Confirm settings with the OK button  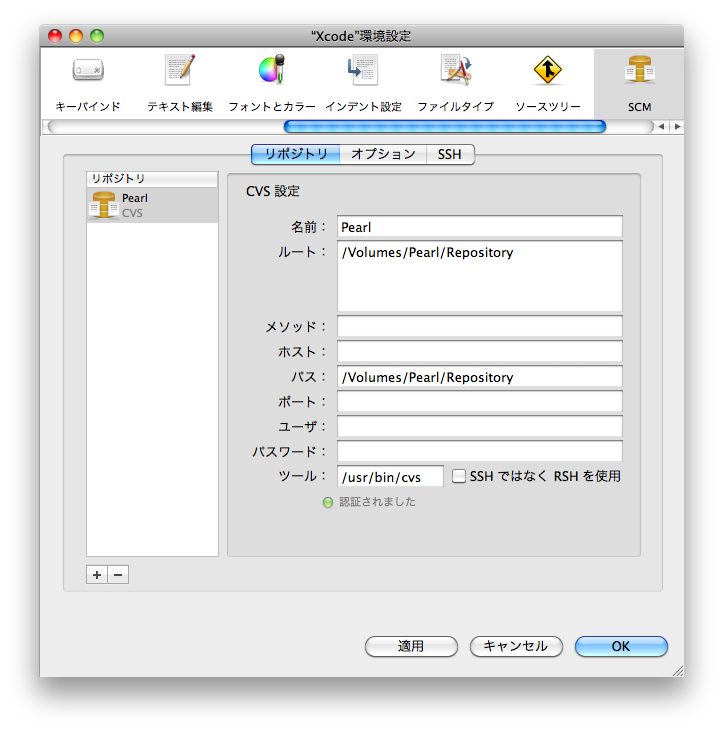point(621,646)
